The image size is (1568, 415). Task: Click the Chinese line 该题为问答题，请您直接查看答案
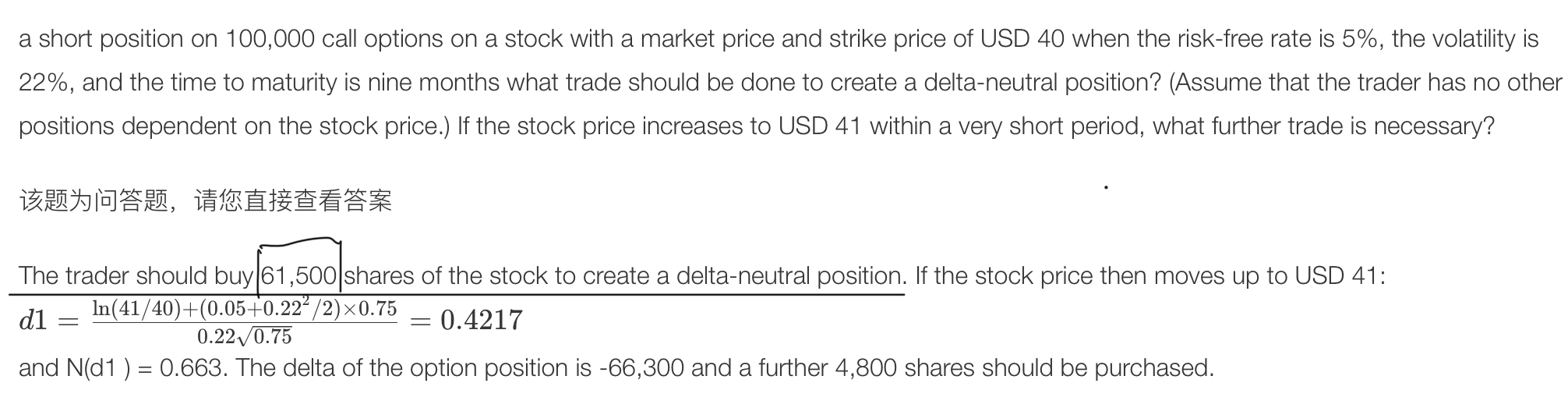[x=206, y=202]
